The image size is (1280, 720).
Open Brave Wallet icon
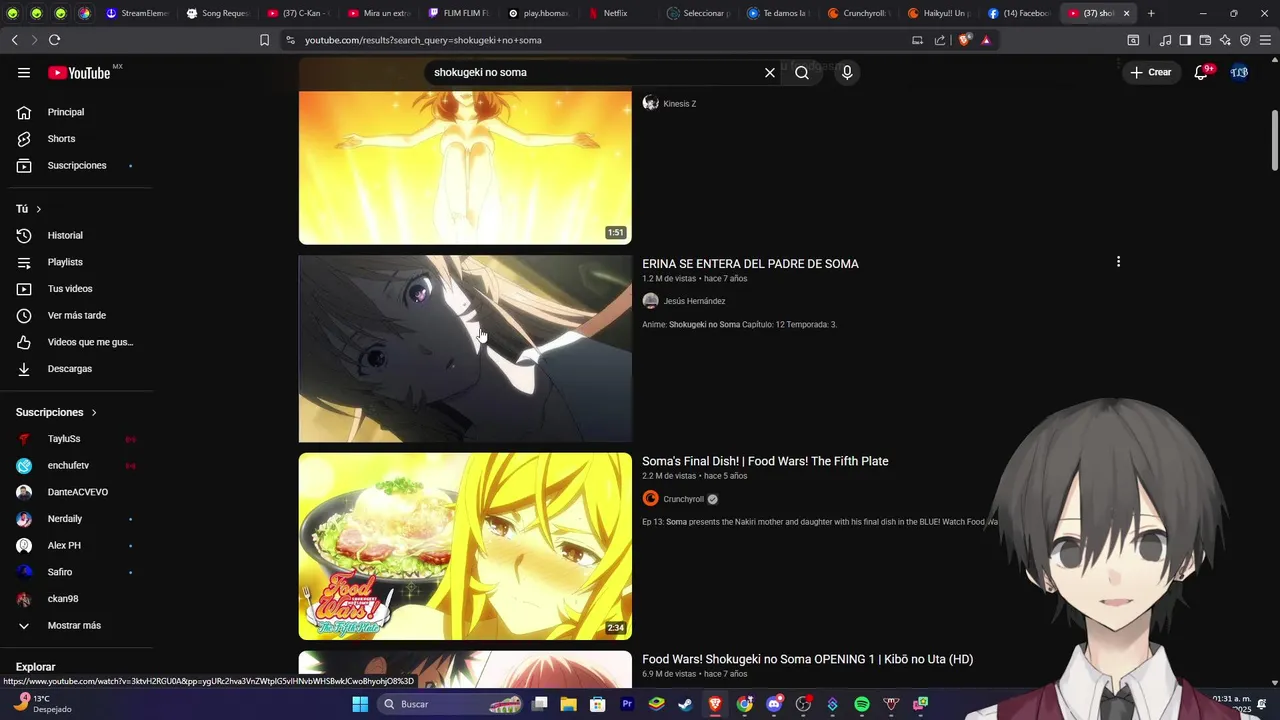[1205, 40]
